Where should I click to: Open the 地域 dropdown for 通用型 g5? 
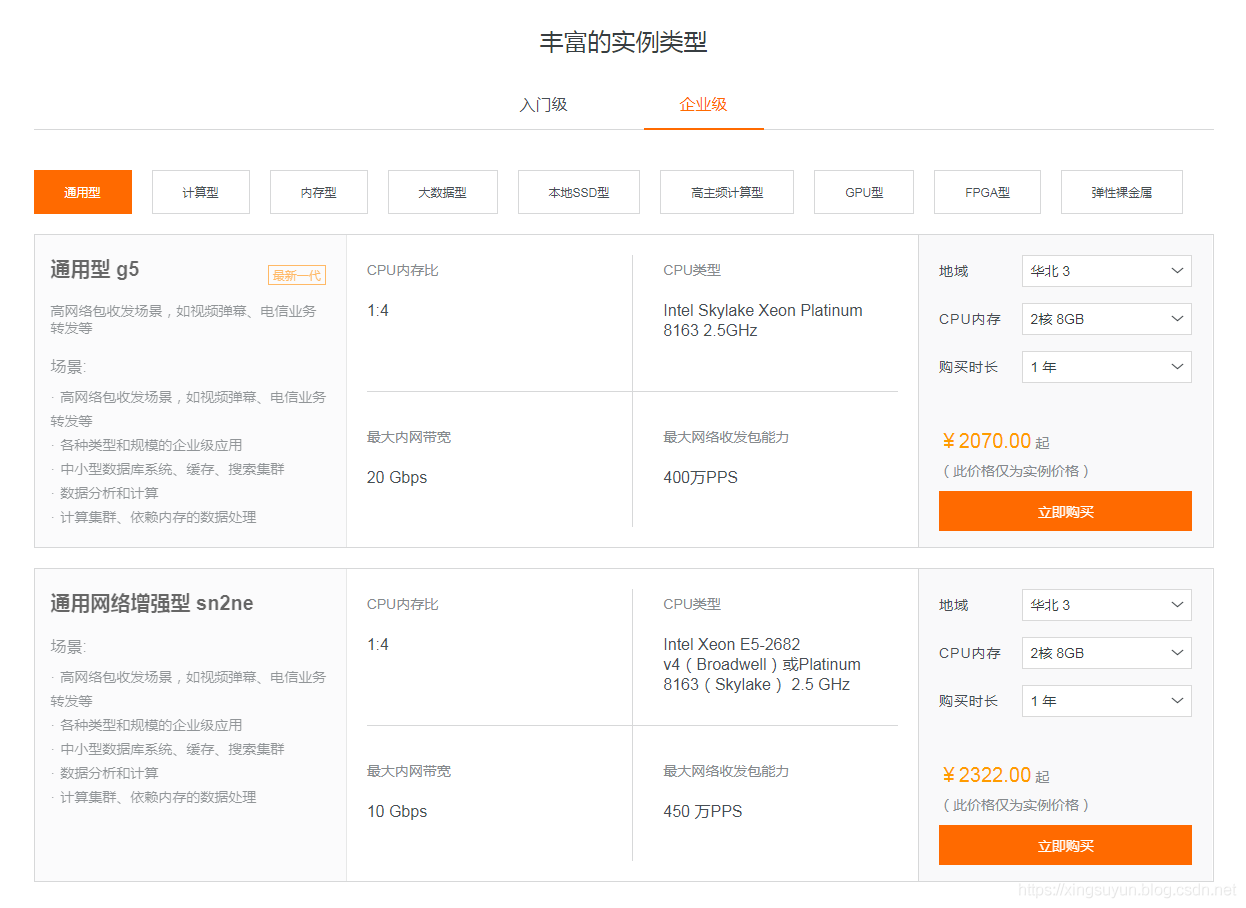coord(1106,271)
